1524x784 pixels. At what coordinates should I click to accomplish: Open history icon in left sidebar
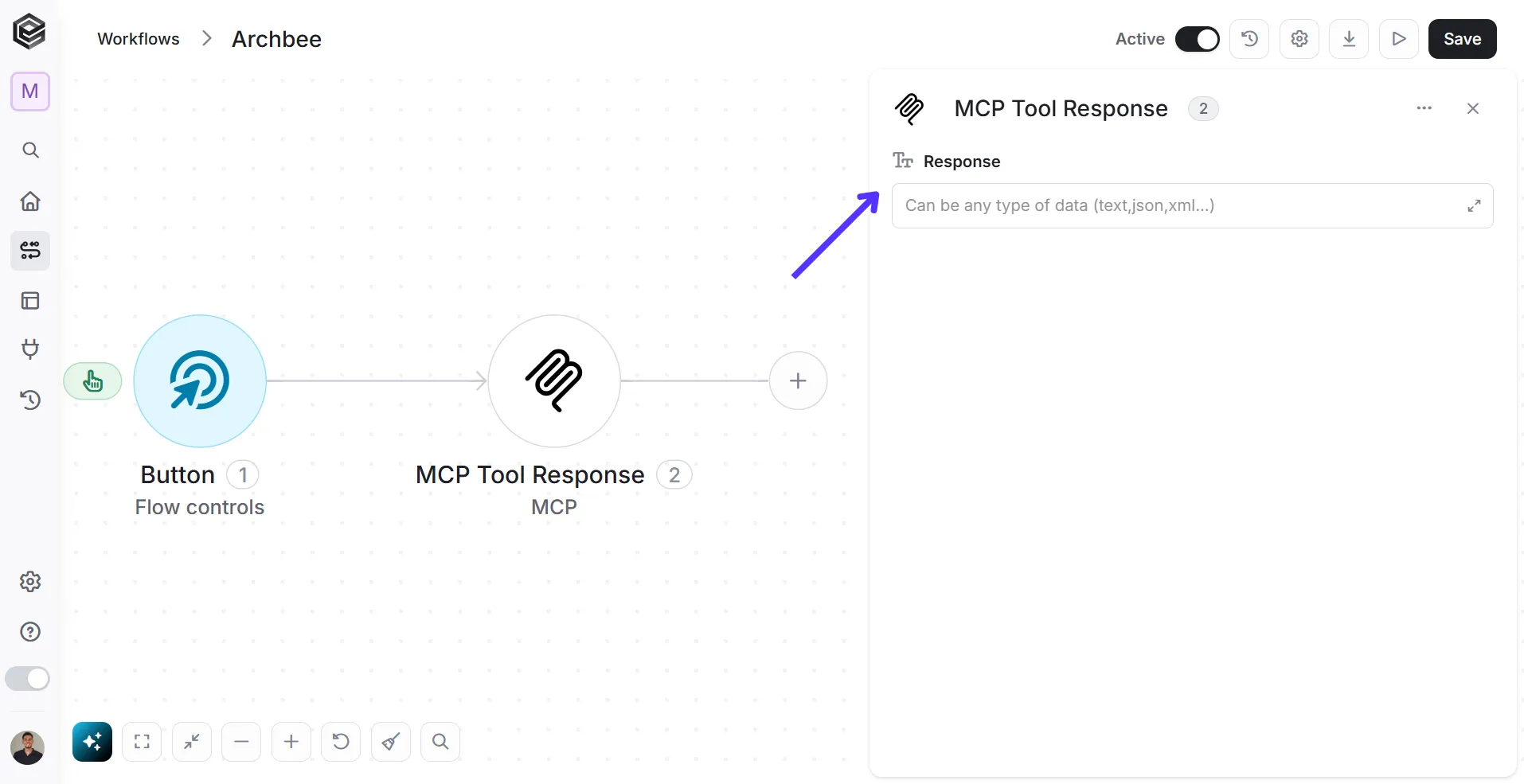tap(30, 400)
